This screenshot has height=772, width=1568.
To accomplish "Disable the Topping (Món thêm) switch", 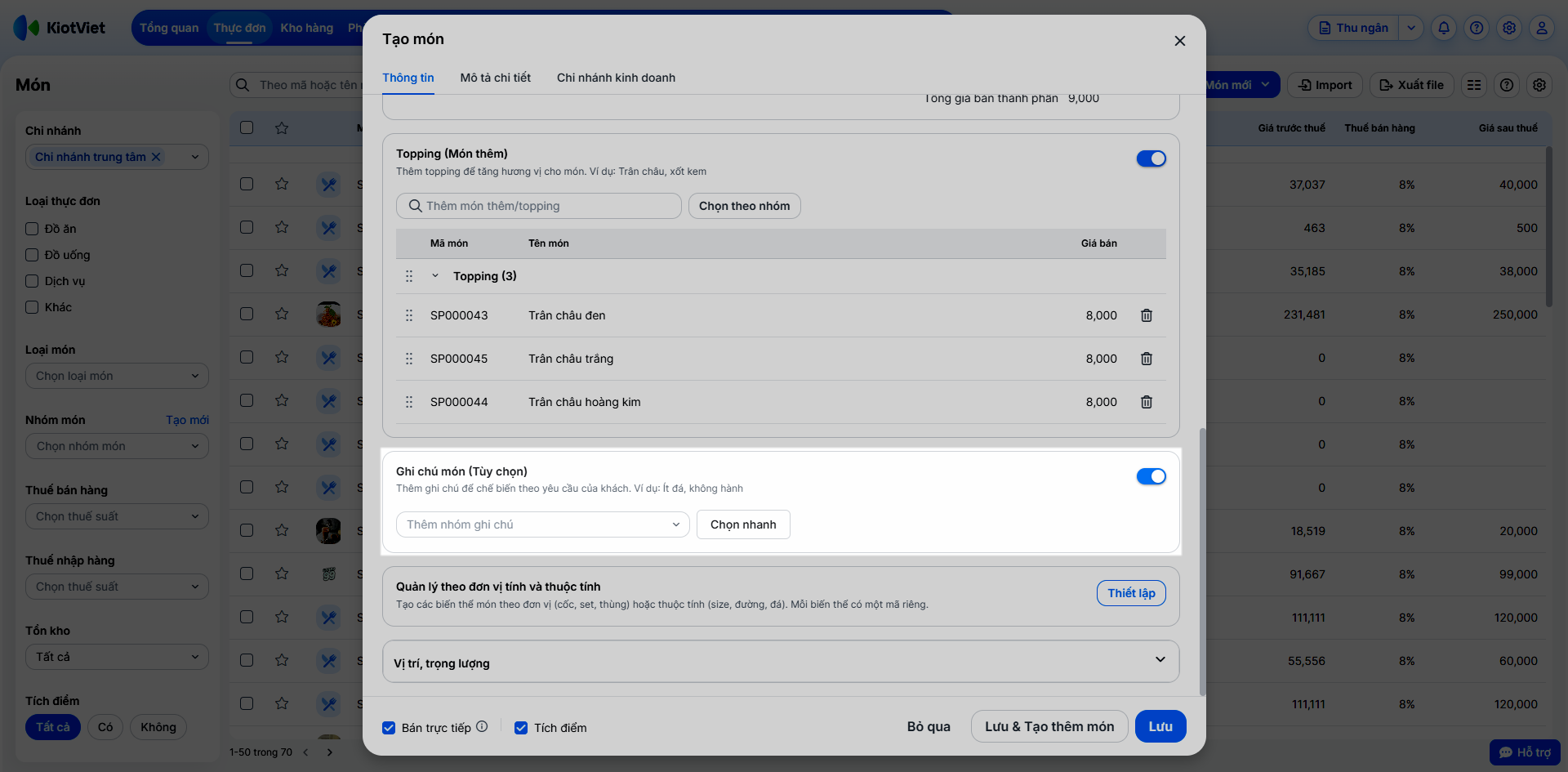I will tap(1151, 158).
